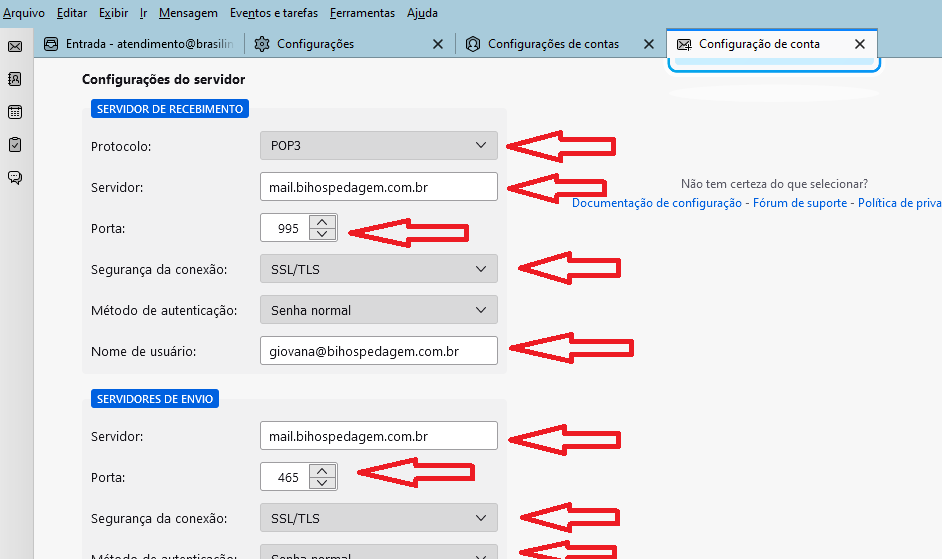Open the Editar menu

click(x=71, y=13)
